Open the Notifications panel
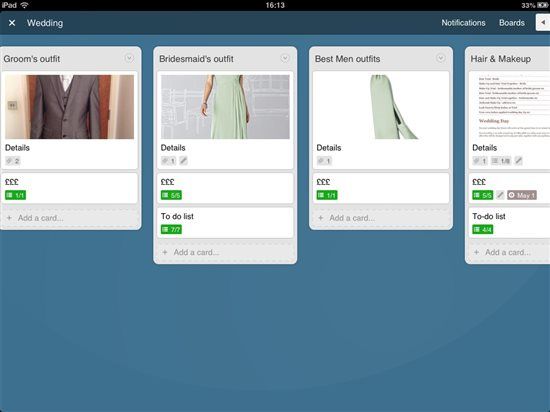This screenshot has height=412, width=550. coord(463,23)
